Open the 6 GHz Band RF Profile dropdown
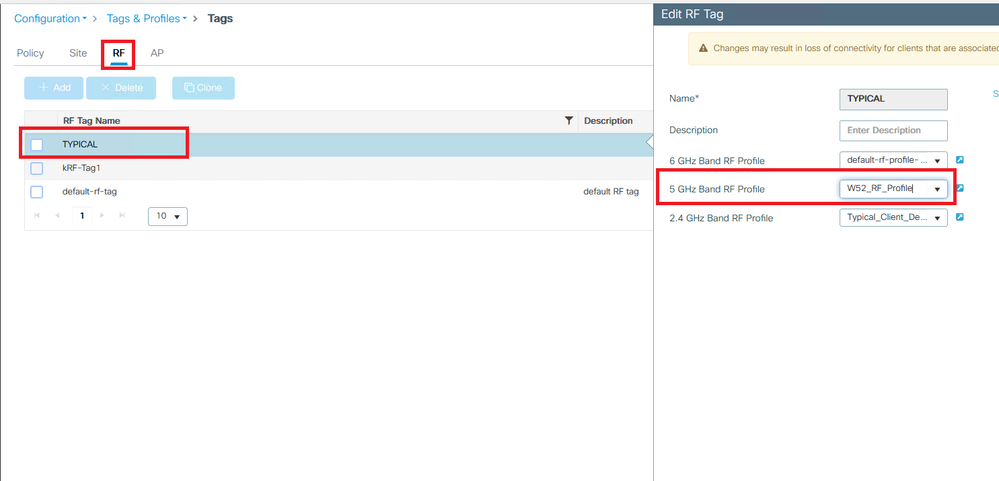The height and width of the screenshot is (481, 999). click(x=893, y=161)
